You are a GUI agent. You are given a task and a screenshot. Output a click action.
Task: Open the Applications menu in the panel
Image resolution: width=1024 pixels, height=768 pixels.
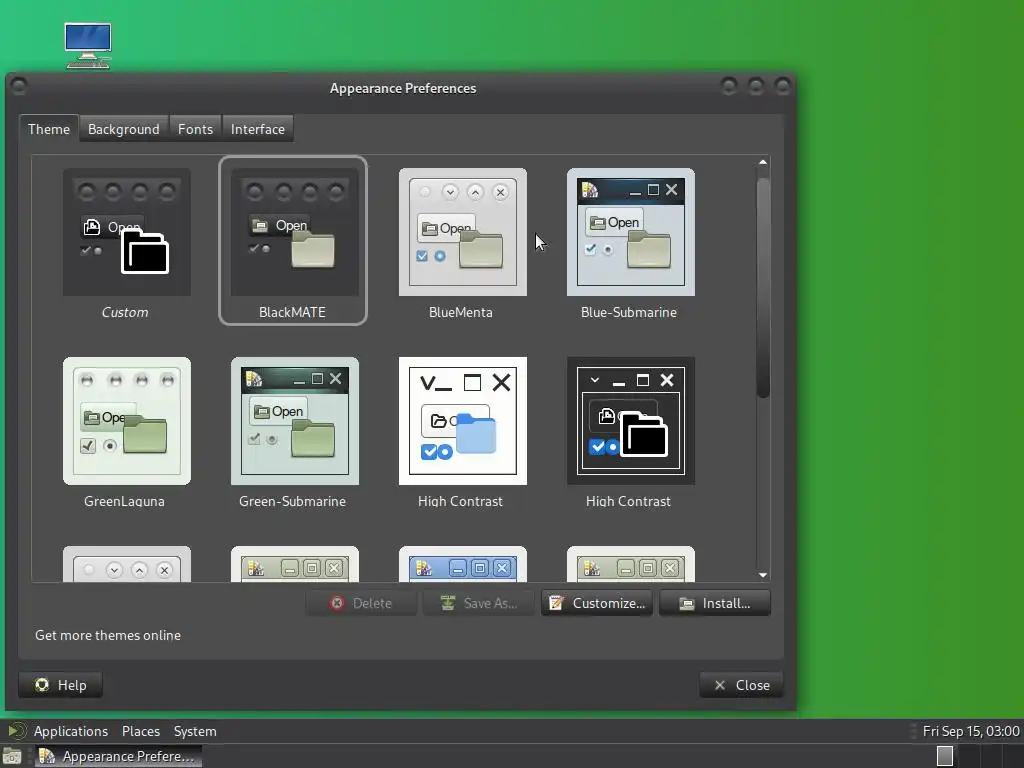(x=71, y=731)
